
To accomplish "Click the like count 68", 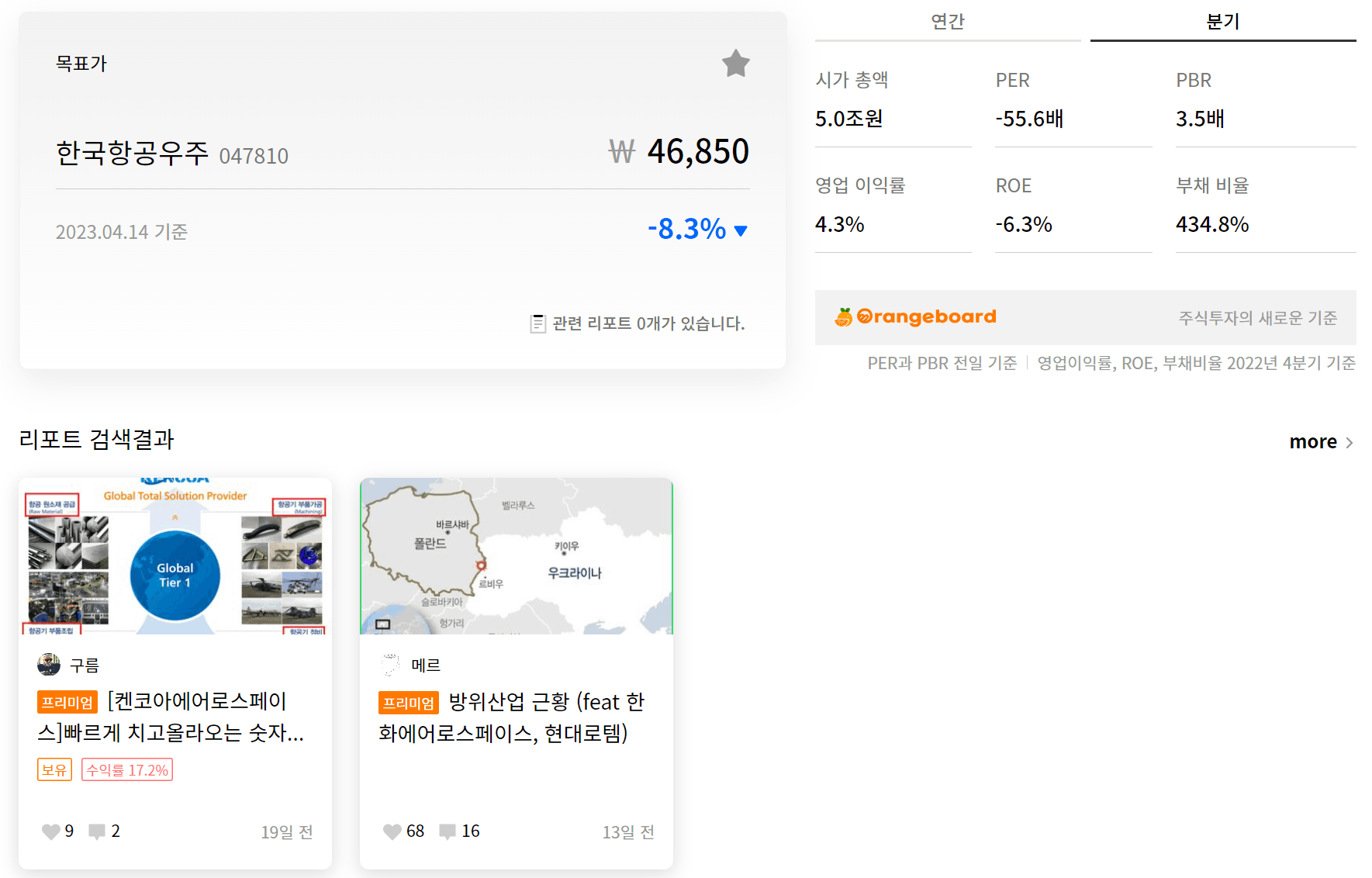I will pyautogui.click(x=415, y=831).
